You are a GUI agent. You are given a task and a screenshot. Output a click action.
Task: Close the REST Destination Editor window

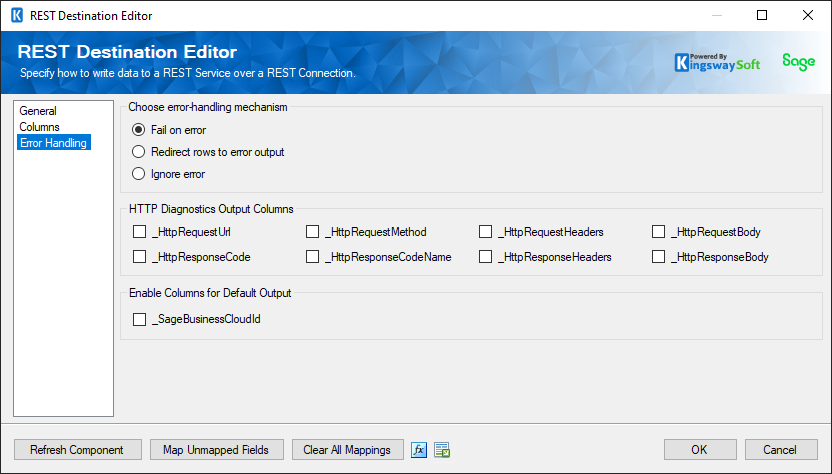808,15
